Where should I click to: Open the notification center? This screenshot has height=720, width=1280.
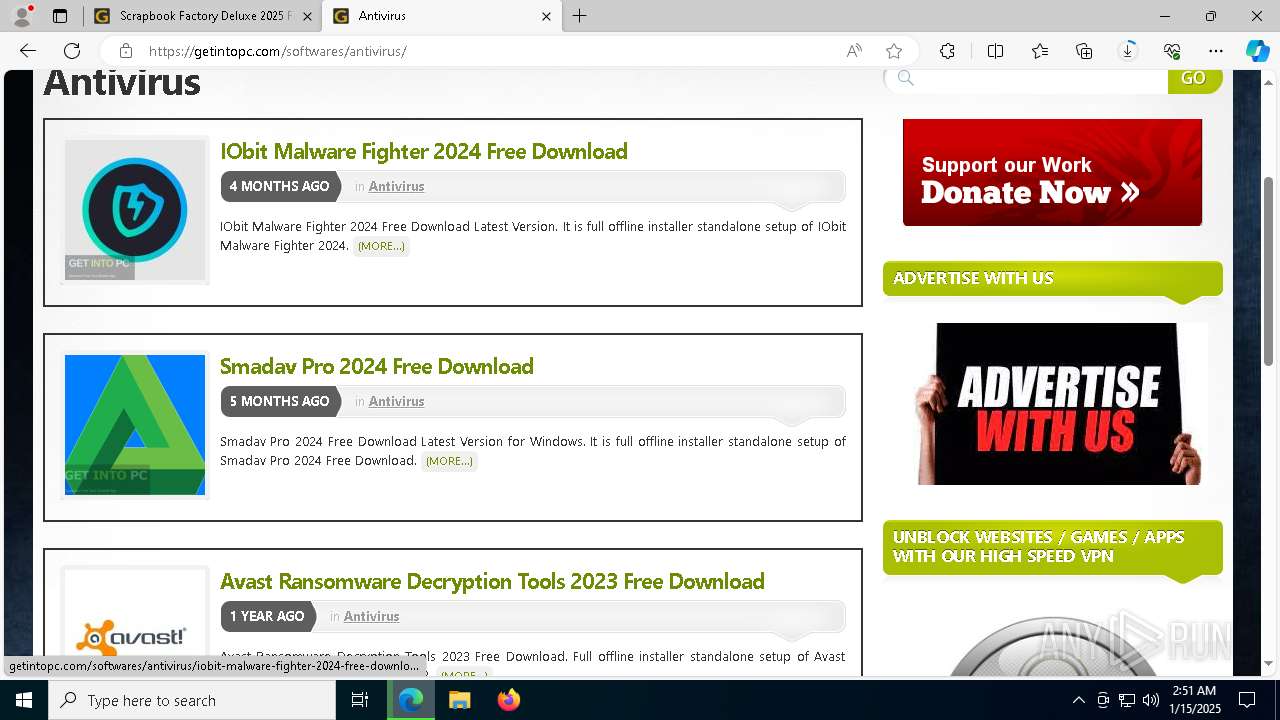(x=1247, y=700)
